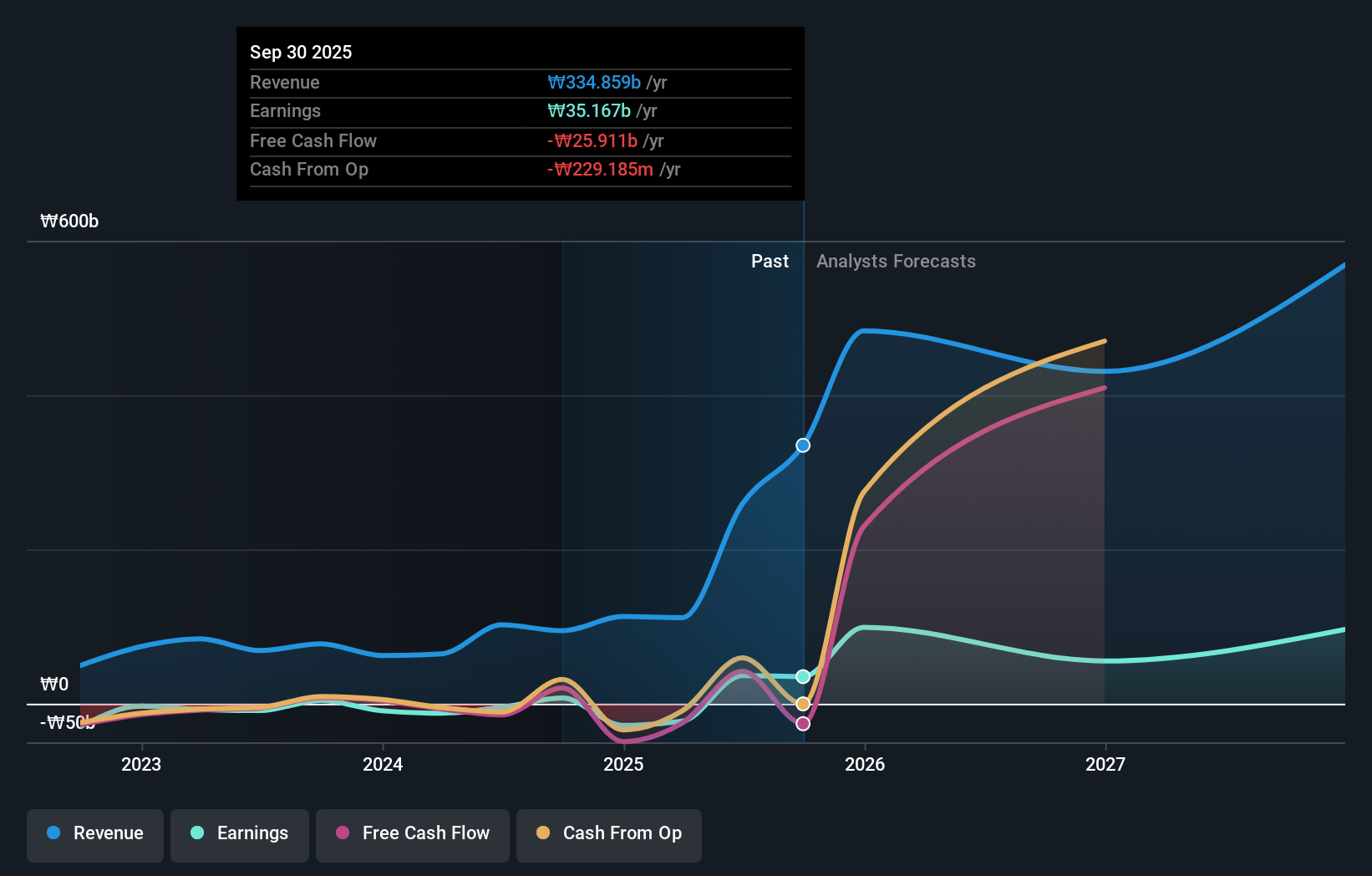
Task: Toggle the Free Cash Flow legend button
Action: [x=413, y=834]
